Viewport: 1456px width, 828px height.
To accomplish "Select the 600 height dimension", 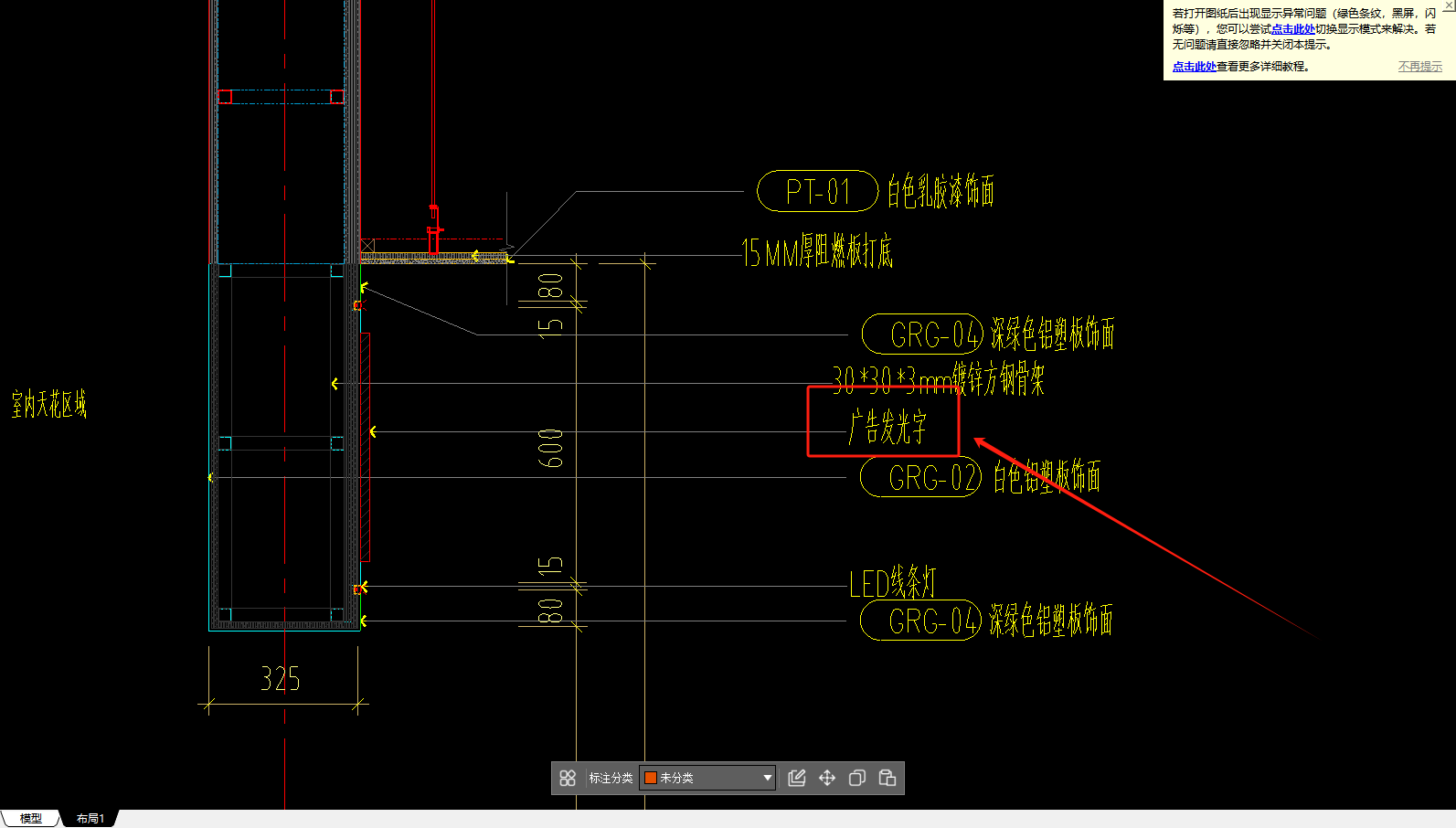I will (x=550, y=448).
